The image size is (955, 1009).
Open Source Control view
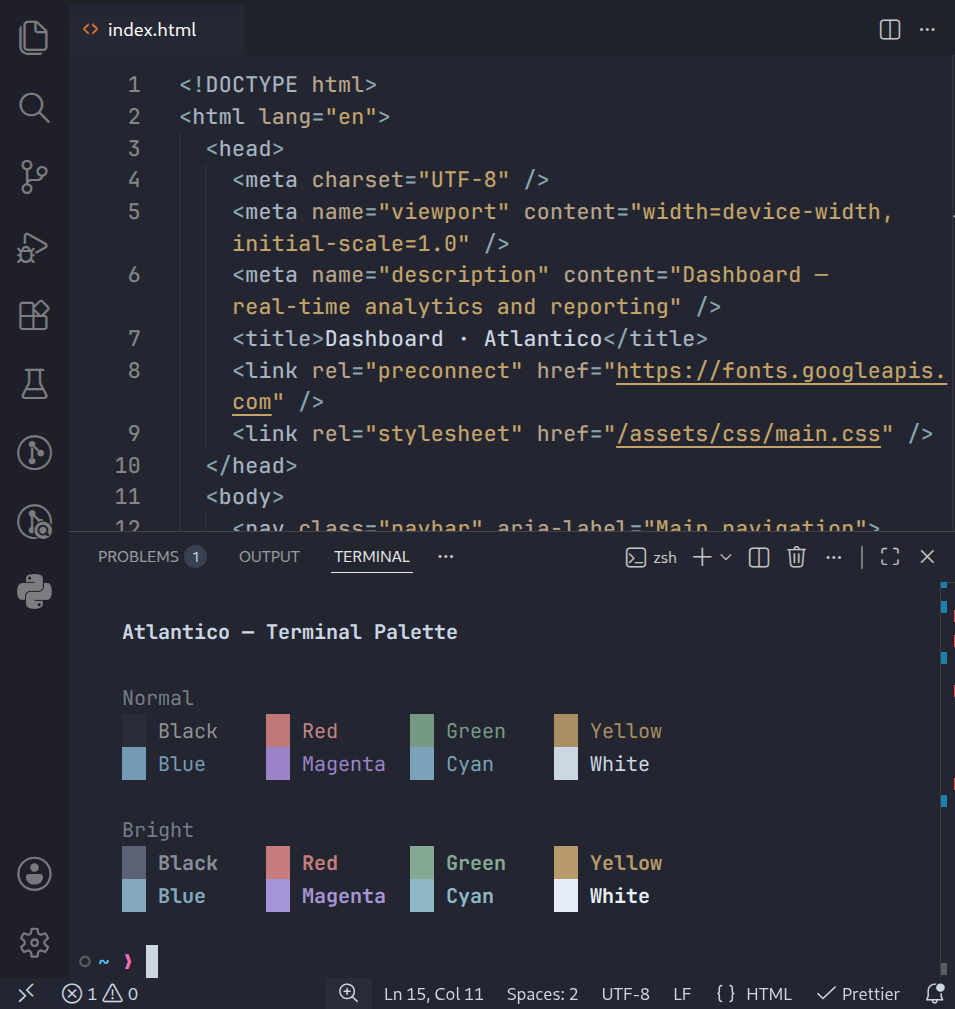(x=33, y=177)
